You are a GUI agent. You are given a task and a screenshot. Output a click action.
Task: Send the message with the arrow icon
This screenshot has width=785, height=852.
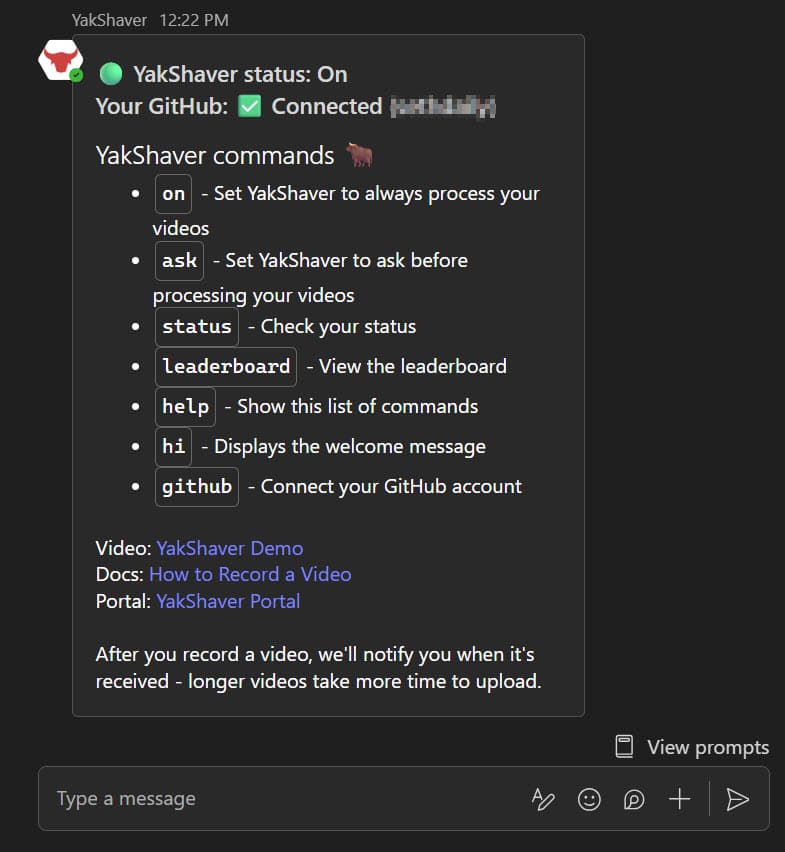point(738,799)
